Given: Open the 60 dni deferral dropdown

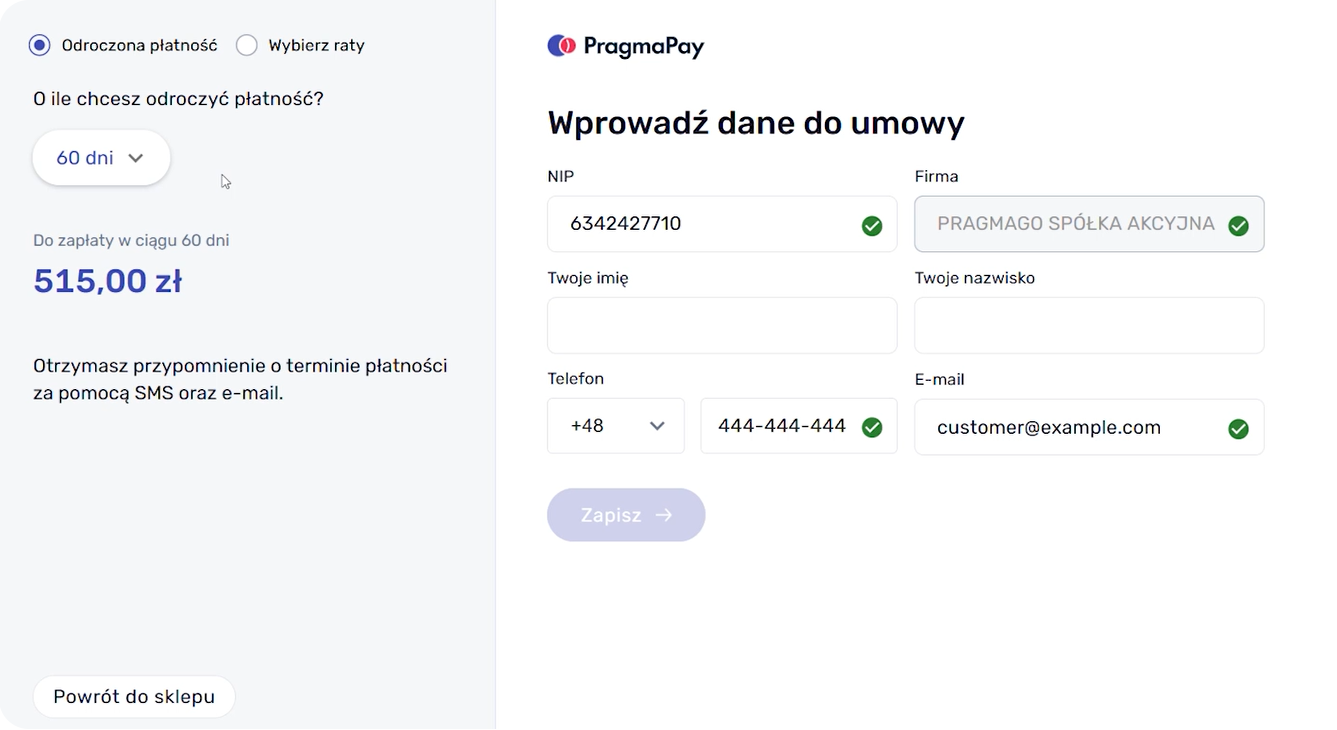Looking at the screenshot, I should (101, 158).
